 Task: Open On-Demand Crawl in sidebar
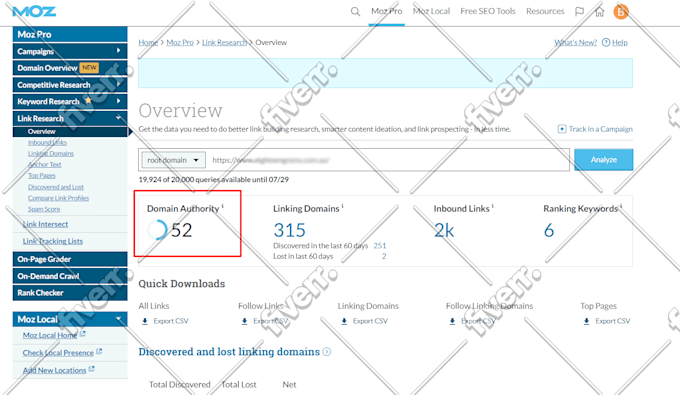tap(70, 276)
